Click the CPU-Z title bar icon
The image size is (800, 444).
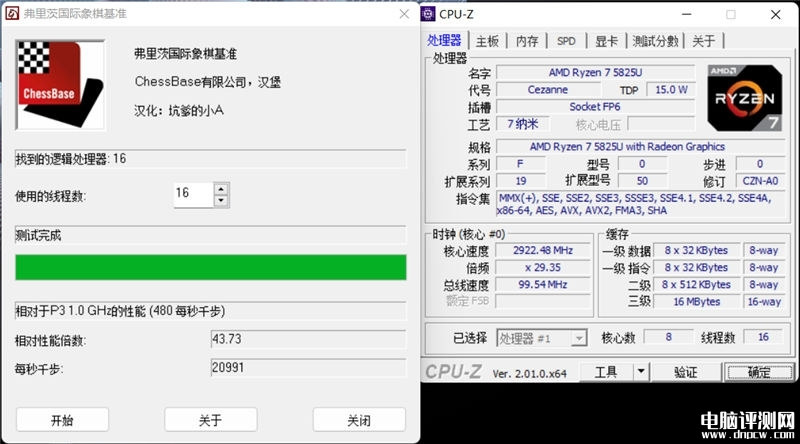tap(428, 14)
